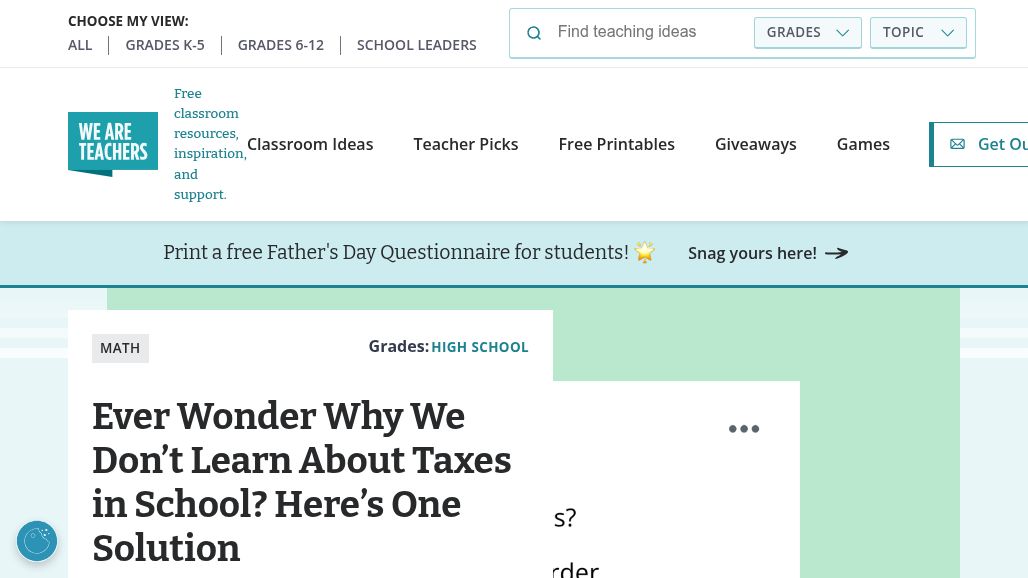Expand the TOPIC dropdown
Screen dimensions: 1028x578
pyautogui.click(x=918, y=33)
